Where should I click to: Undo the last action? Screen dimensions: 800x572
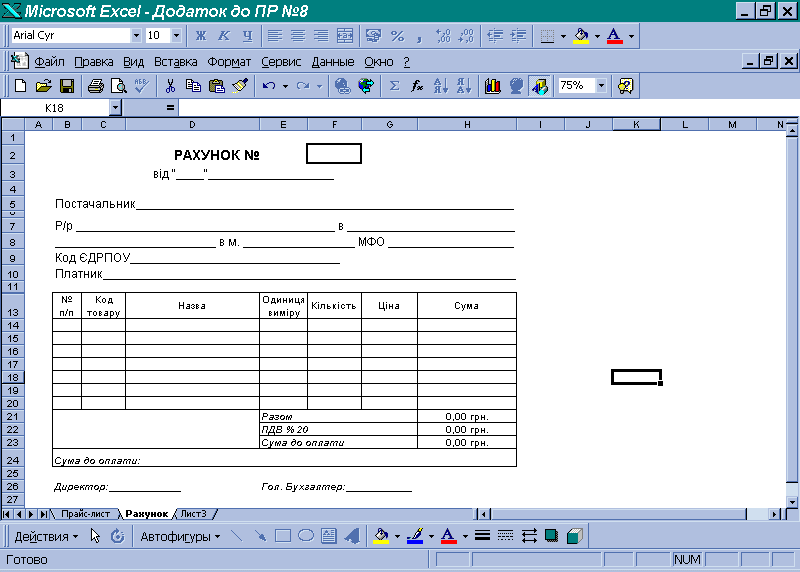point(269,86)
